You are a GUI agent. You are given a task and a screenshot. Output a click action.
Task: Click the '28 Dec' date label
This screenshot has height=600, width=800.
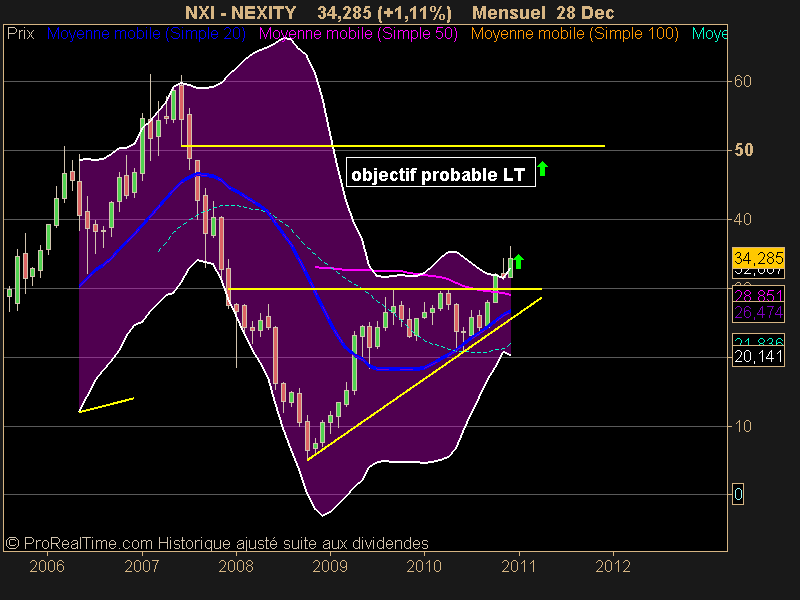585,12
